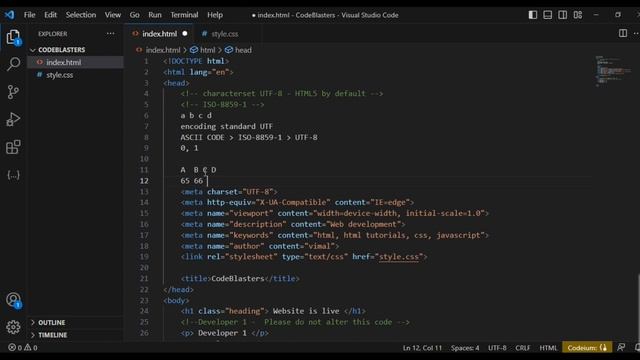This screenshot has width=640, height=360.
Task: Click Ln 12, Col 11 status entry
Action: pyautogui.click(x=422, y=348)
